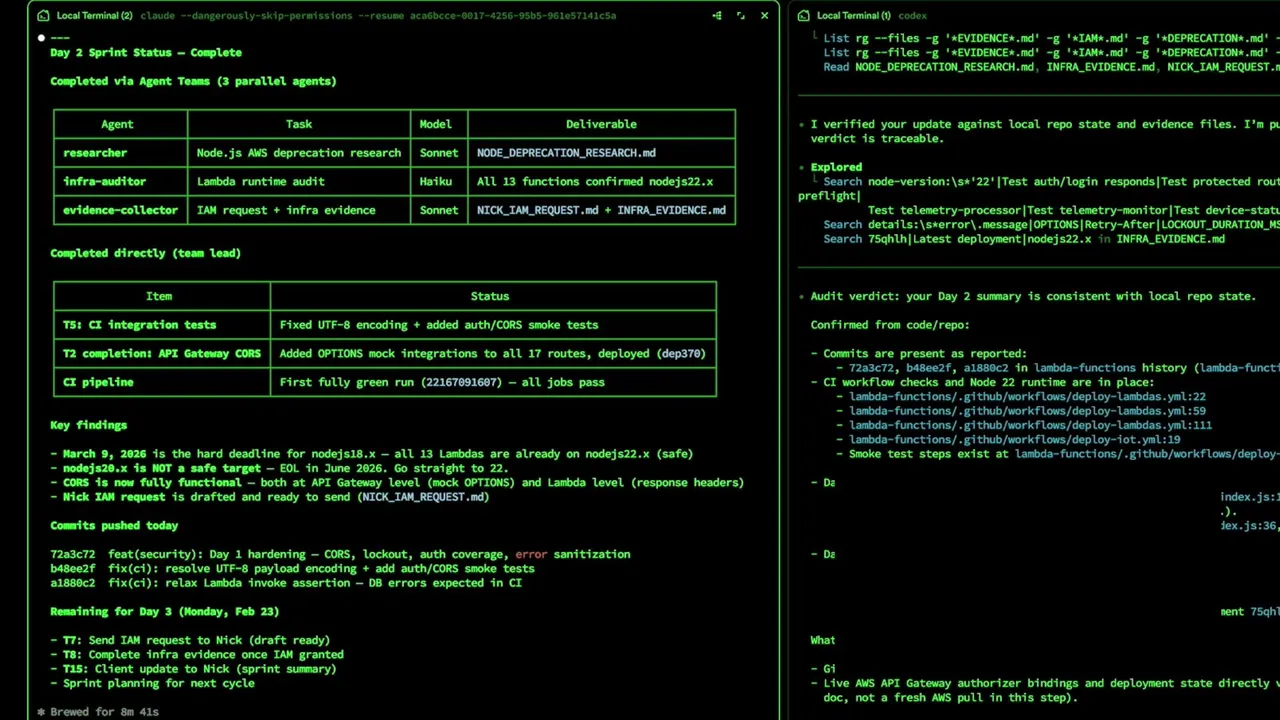Click 'Completed via Agent Teams (3 parallel agents)'
1280x720 pixels.
(193, 81)
